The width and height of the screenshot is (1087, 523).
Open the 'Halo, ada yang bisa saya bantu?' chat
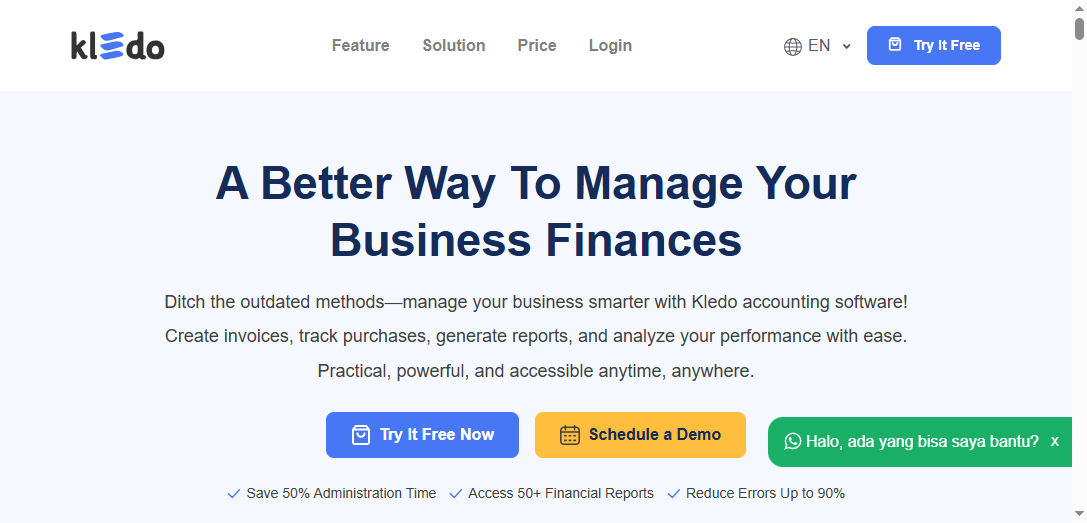pyautogui.click(x=922, y=441)
